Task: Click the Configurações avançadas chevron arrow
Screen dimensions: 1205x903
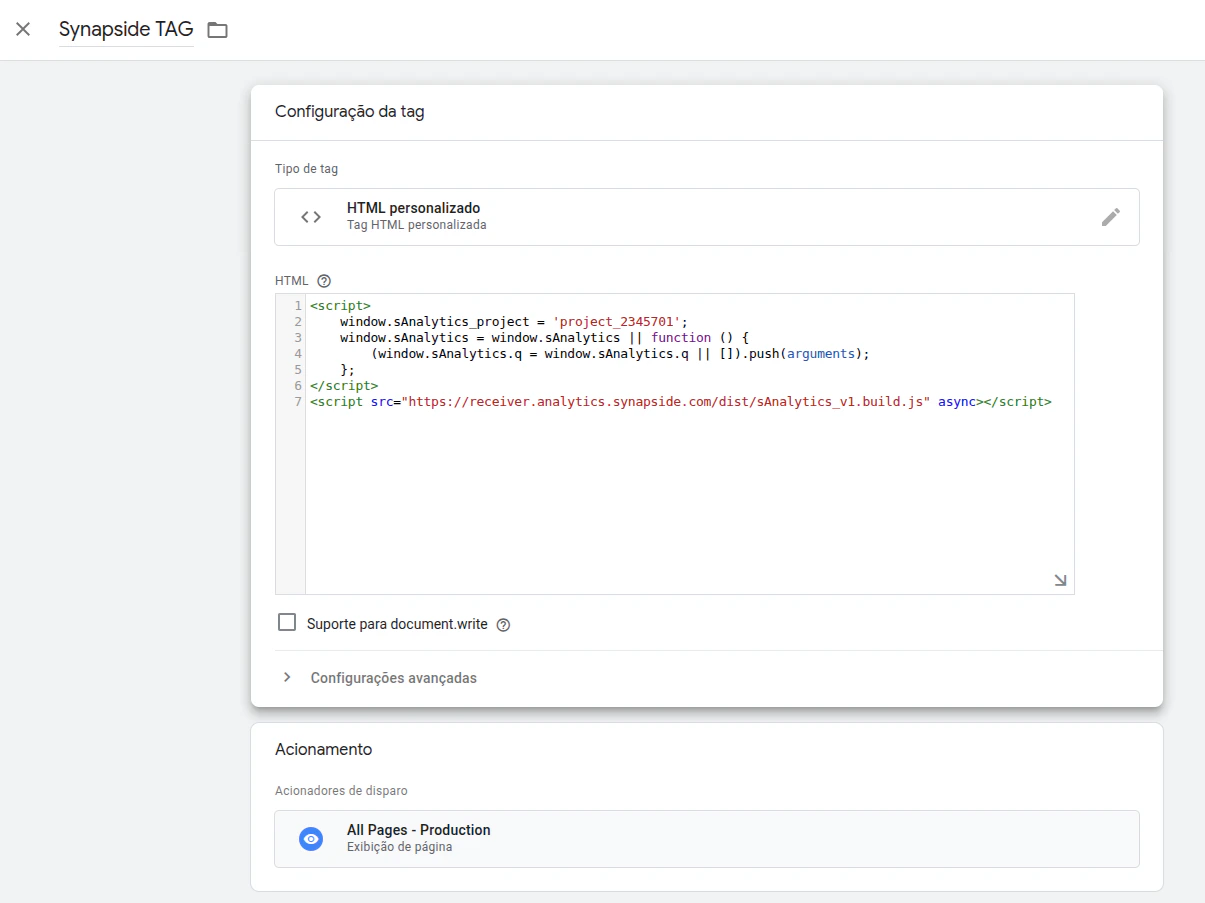Action: click(x=287, y=678)
